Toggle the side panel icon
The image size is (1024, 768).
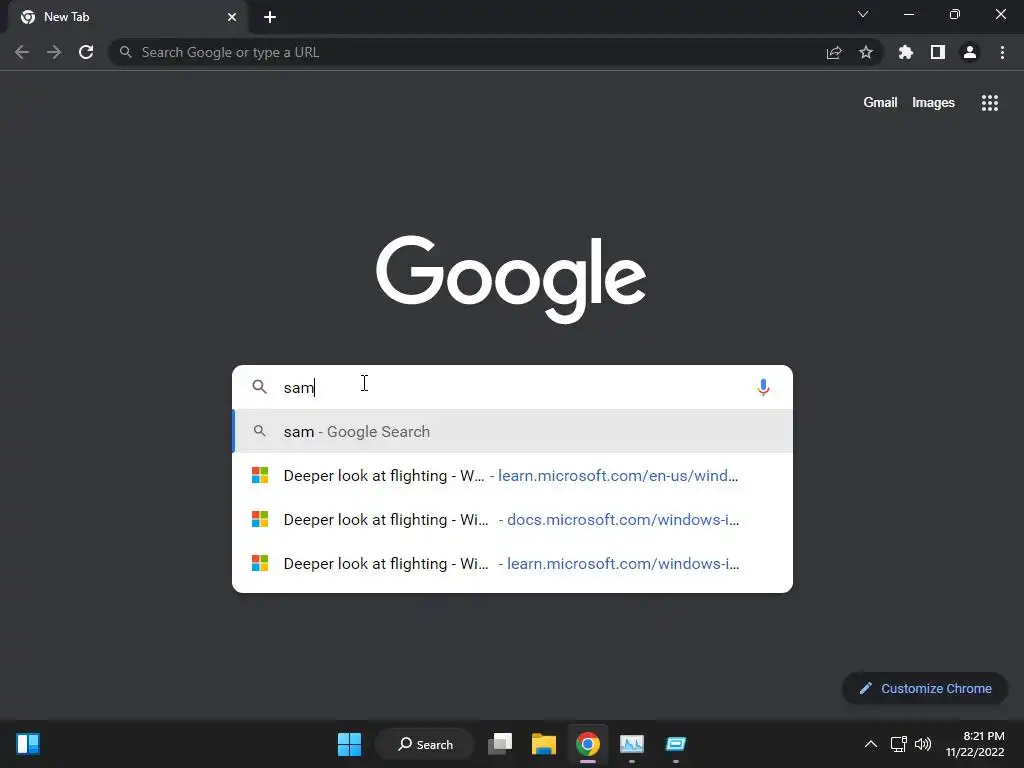pos(937,52)
